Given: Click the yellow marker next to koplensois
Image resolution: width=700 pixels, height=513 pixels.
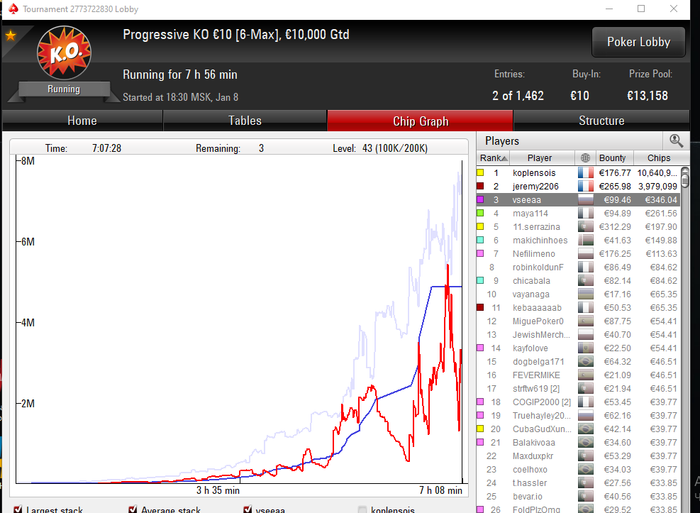Looking at the screenshot, I should click(480, 173).
